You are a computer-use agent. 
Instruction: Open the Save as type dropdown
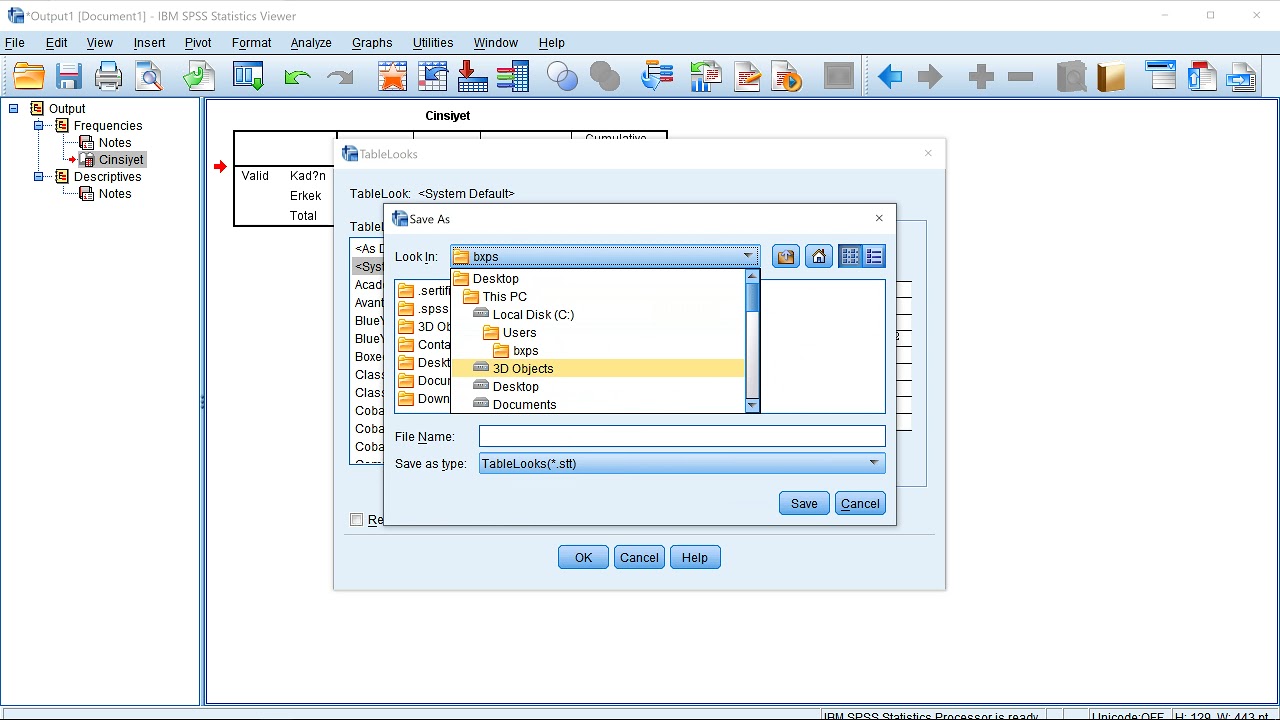(873, 463)
